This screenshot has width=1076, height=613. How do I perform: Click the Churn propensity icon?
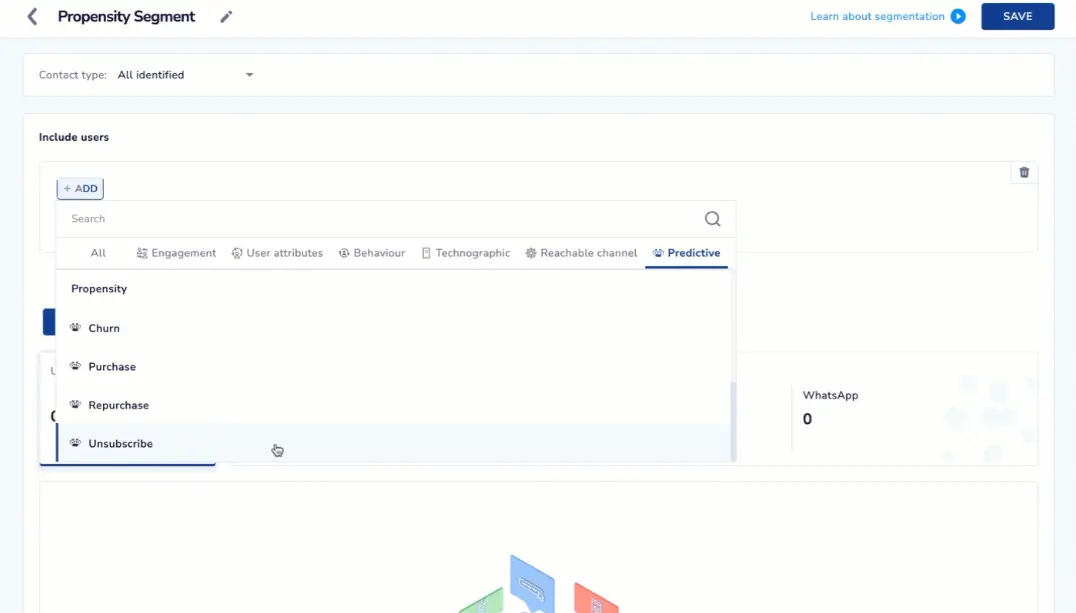(x=75, y=327)
